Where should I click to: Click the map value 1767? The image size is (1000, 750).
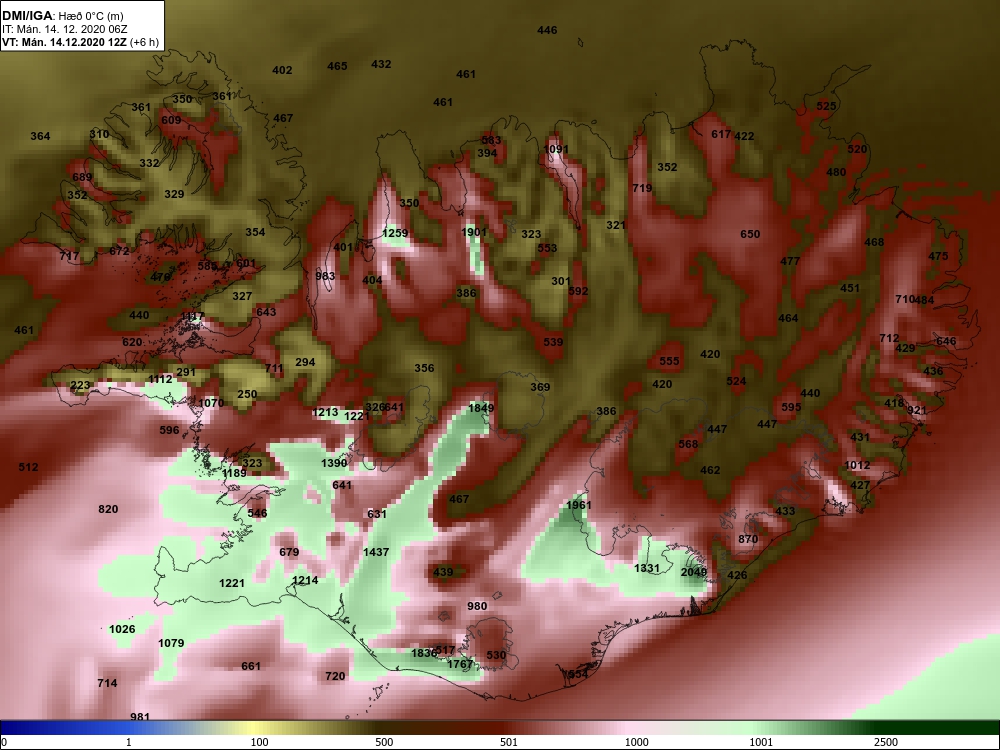pos(460,664)
